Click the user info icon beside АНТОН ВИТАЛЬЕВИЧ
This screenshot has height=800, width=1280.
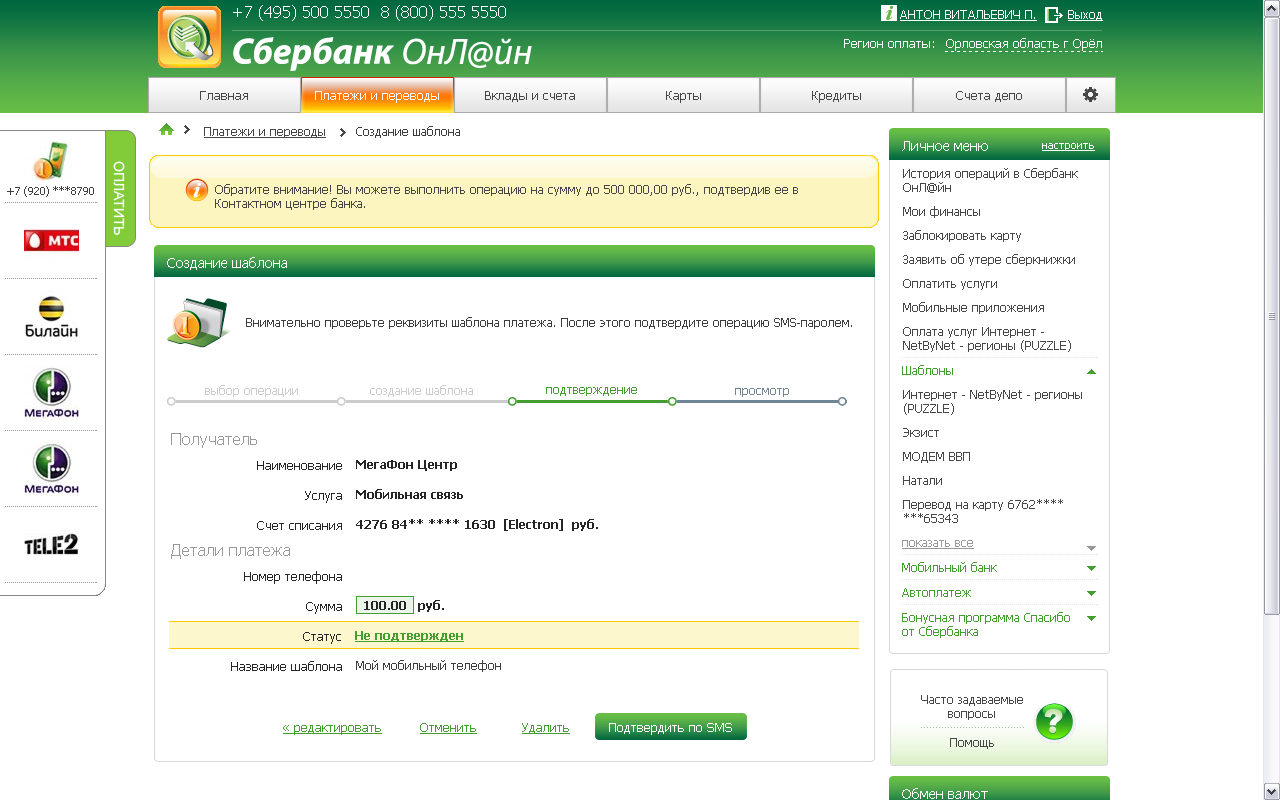(888, 13)
